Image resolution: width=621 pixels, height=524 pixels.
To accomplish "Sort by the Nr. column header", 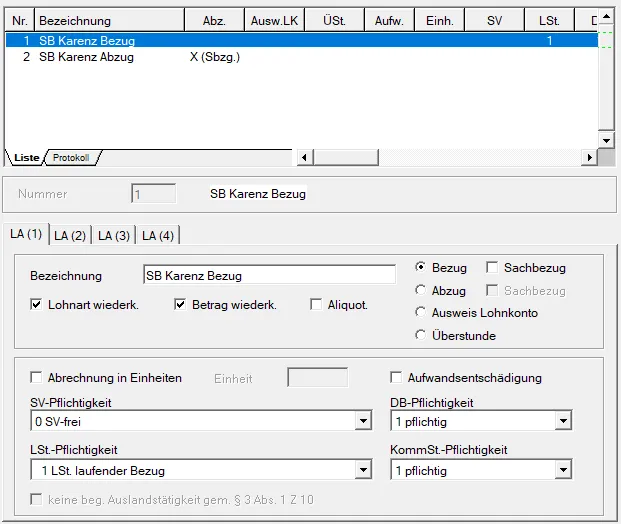I will point(20,21).
